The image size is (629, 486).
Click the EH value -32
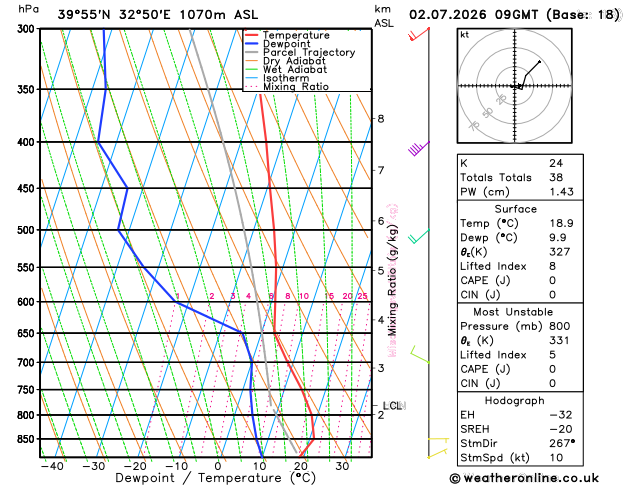[561, 415]
